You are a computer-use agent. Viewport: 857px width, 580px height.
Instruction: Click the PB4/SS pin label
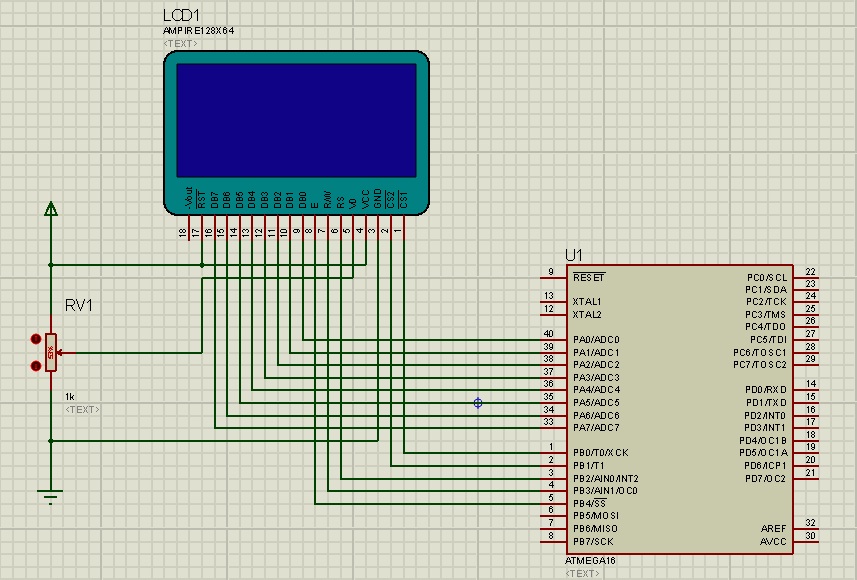point(590,503)
